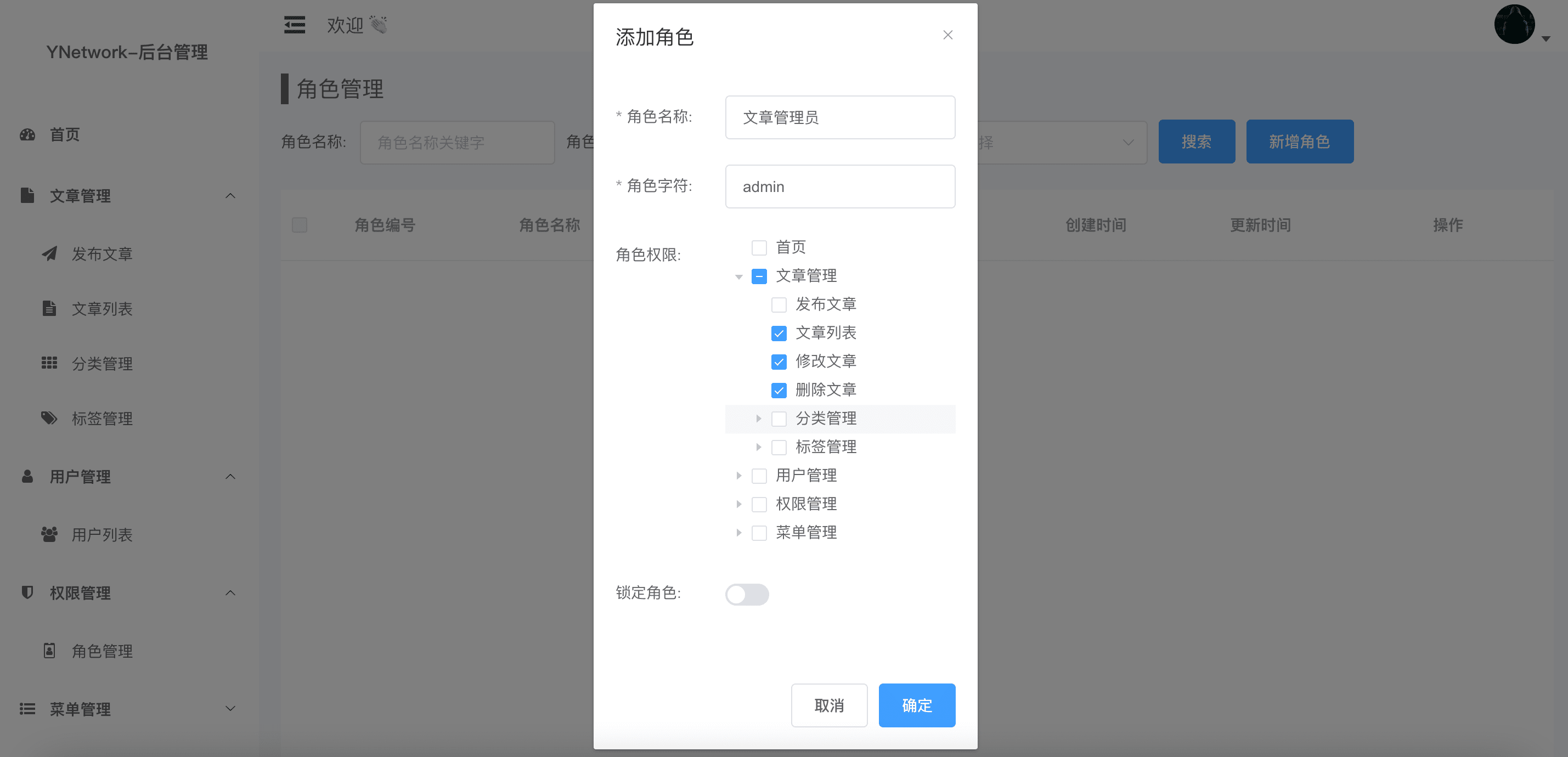
Task: Uncheck the 文章列表 permission checkbox
Action: pyautogui.click(x=779, y=333)
